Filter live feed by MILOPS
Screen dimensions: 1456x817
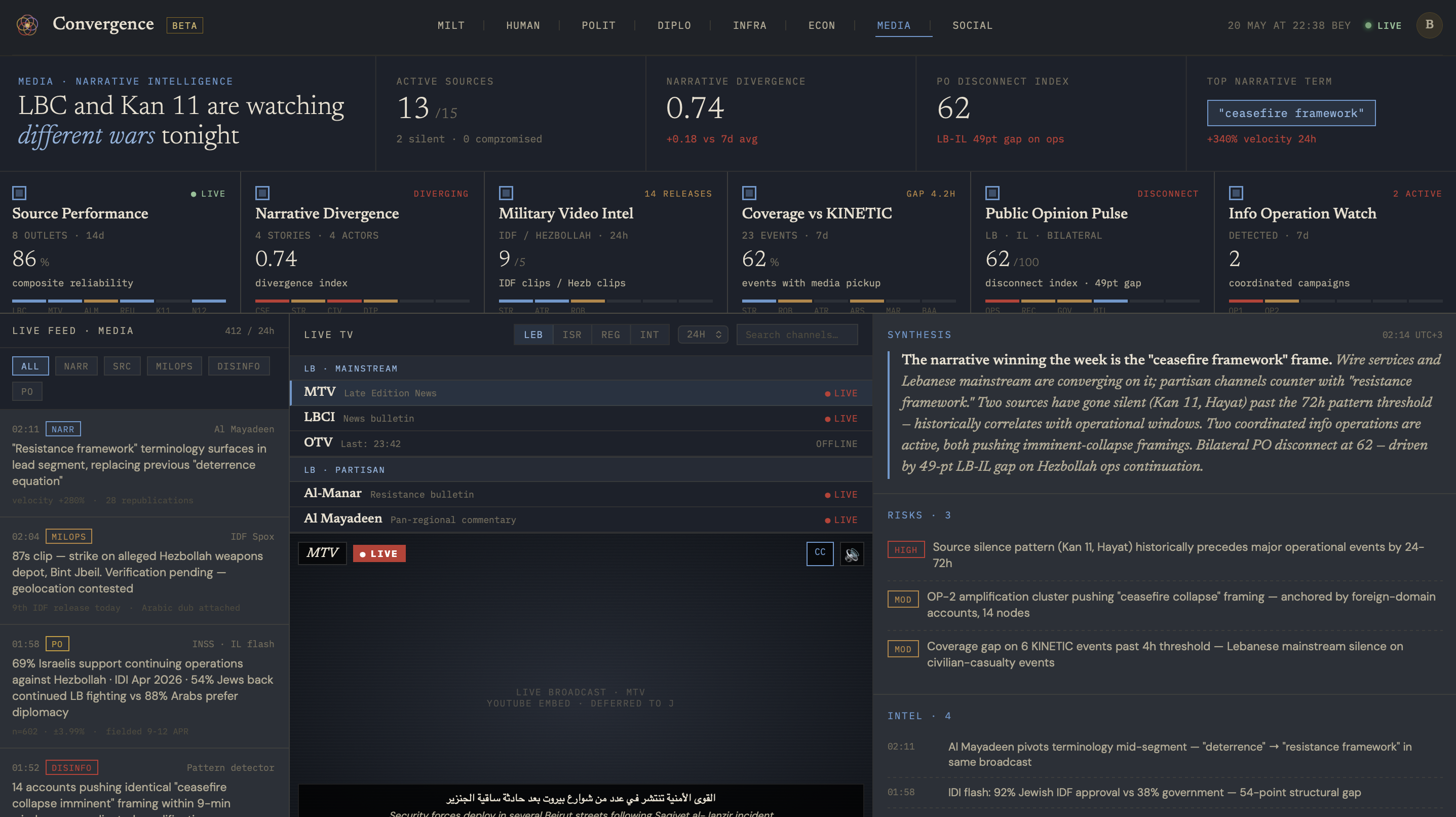tap(174, 366)
